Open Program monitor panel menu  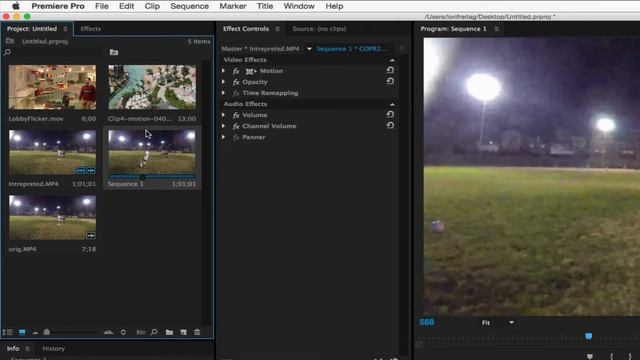pos(496,29)
